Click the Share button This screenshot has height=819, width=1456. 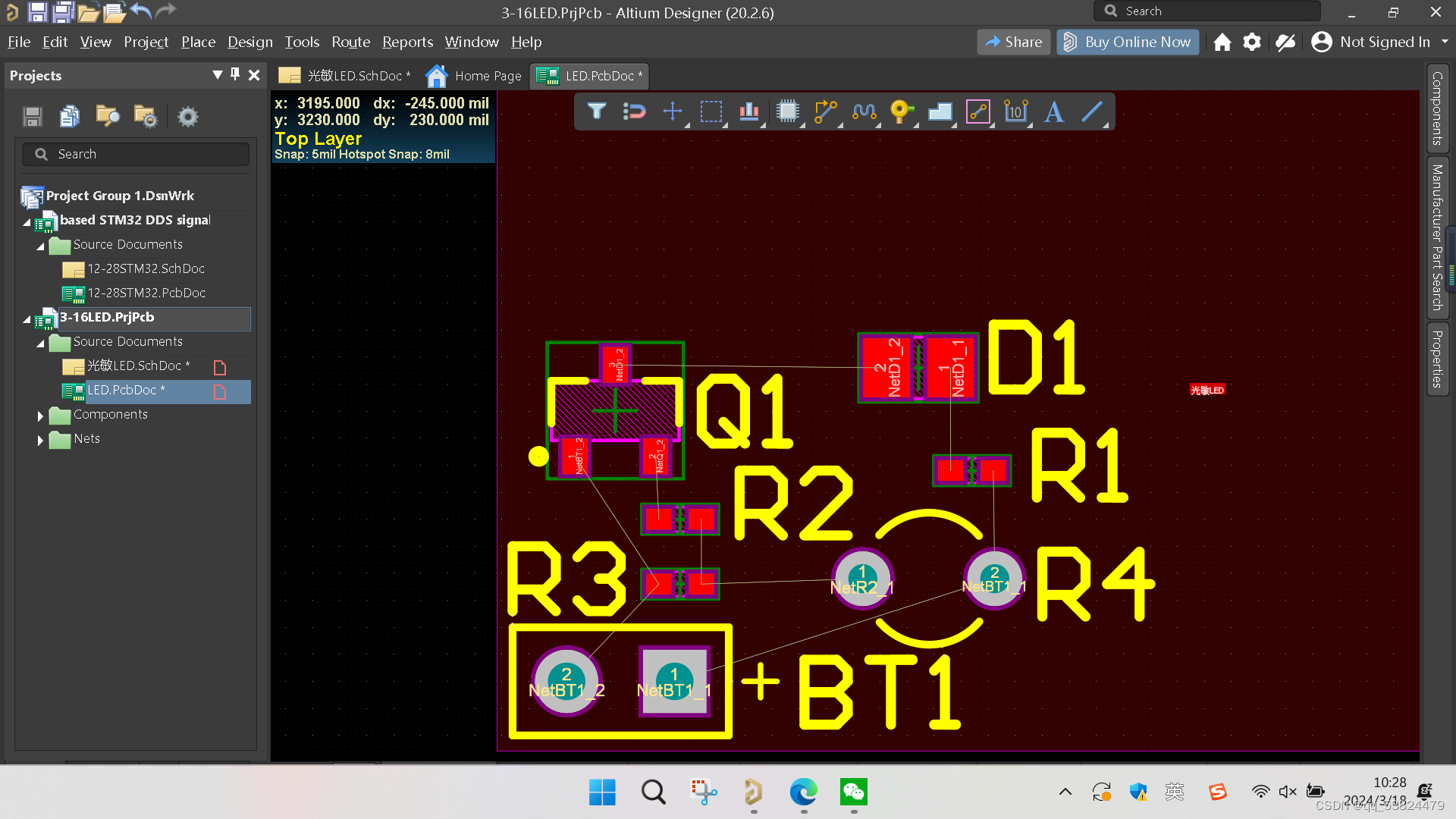tap(1013, 42)
